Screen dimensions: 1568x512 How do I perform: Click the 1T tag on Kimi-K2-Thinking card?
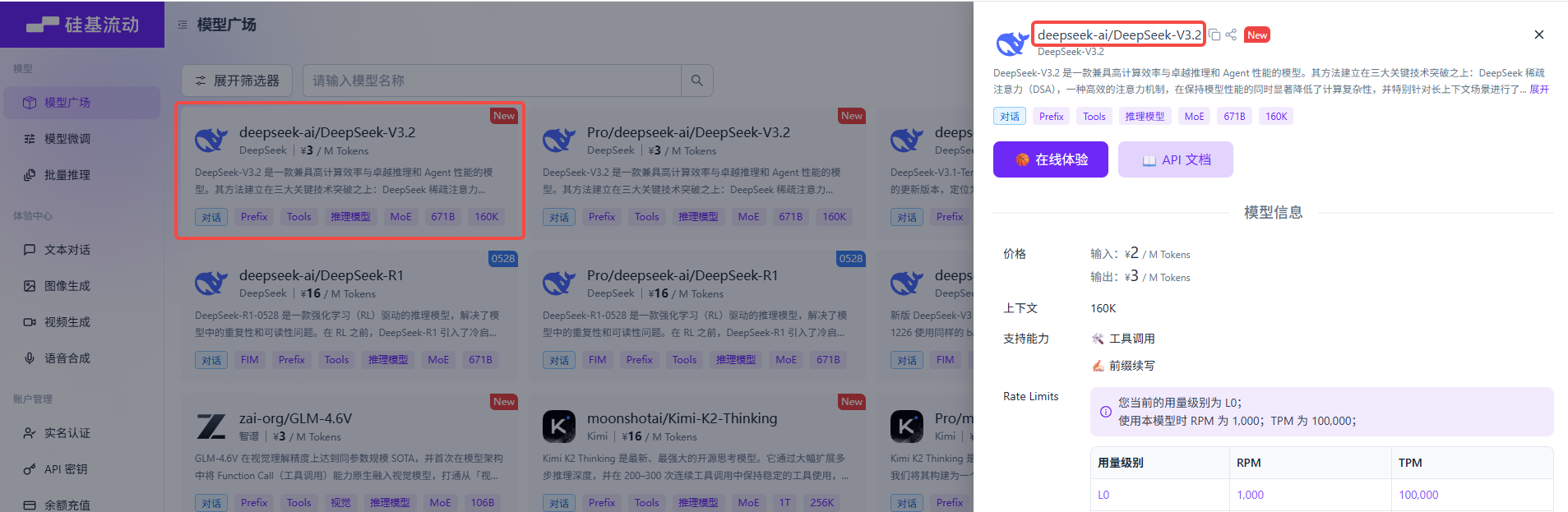point(785,503)
